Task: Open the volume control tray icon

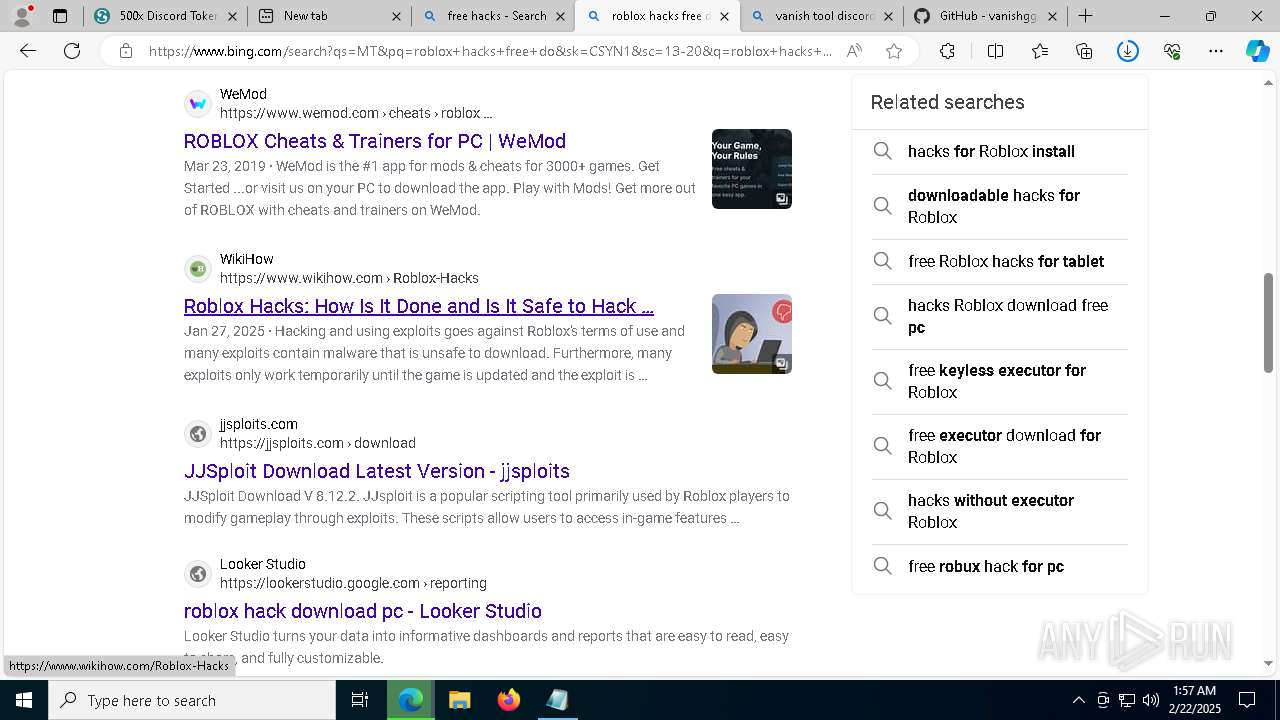Action: click(1151, 700)
